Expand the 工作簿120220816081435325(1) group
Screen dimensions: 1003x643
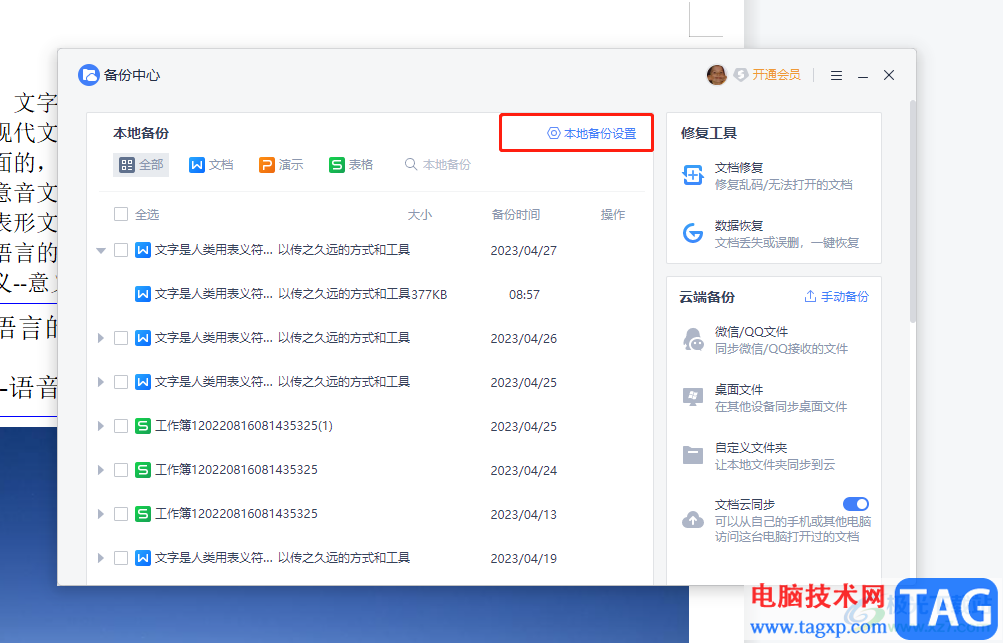coord(100,426)
